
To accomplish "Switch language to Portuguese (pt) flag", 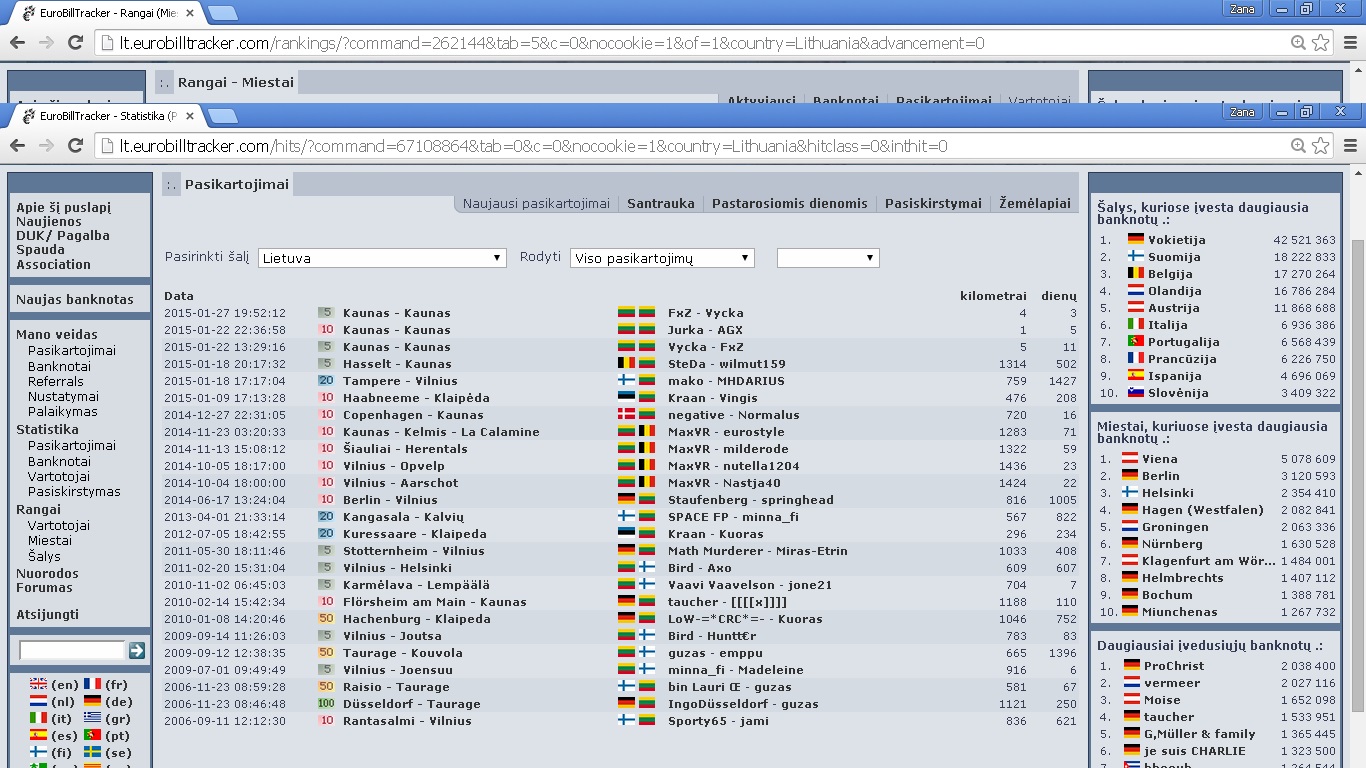I will point(92,736).
